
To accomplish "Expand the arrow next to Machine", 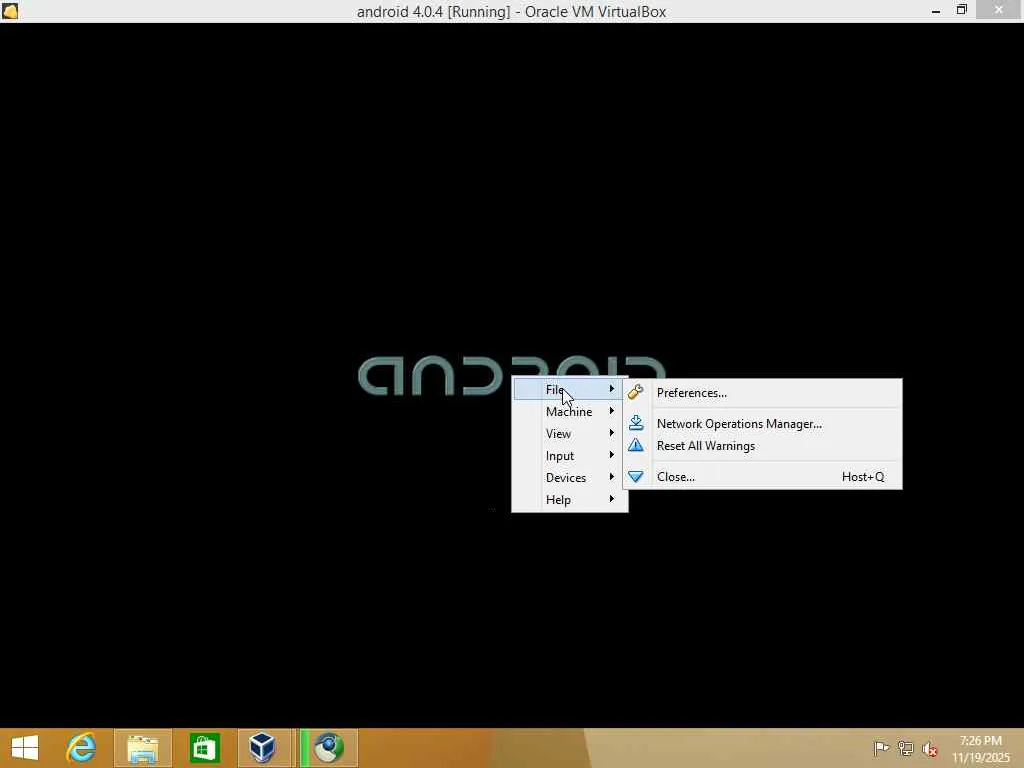I will coord(612,411).
